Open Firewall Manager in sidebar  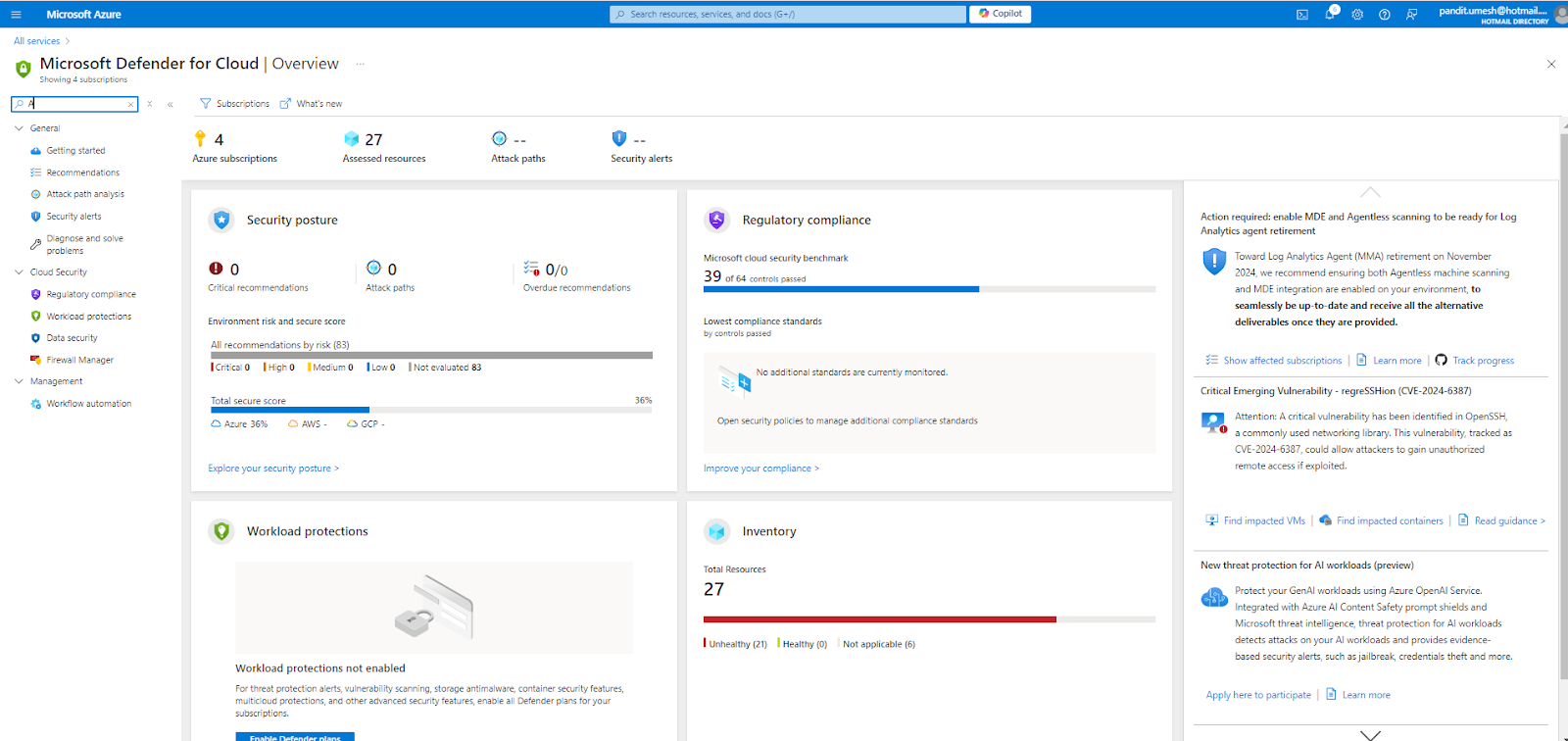tap(79, 360)
